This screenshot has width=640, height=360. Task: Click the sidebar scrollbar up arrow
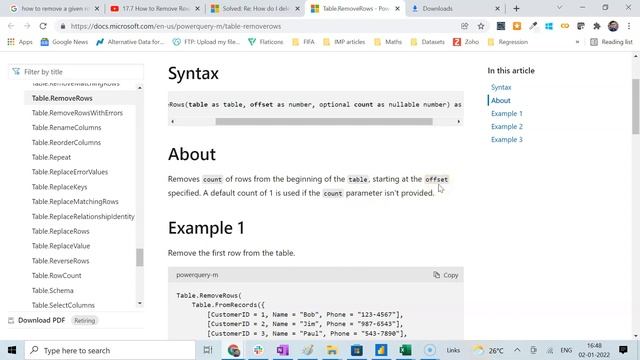[x=140, y=88]
